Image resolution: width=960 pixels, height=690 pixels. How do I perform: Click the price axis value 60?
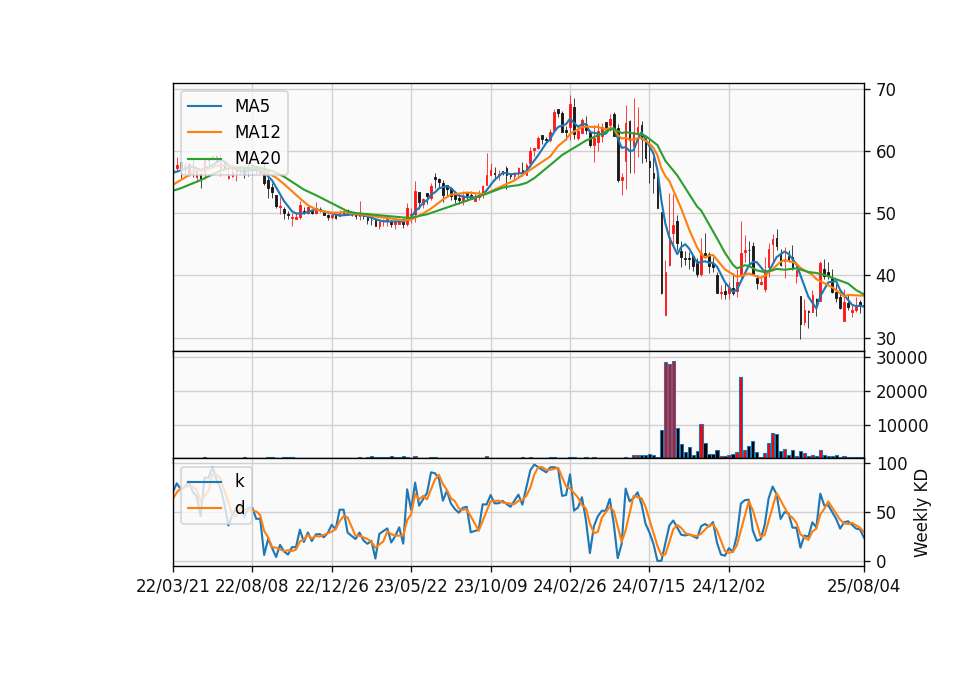click(885, 152)
